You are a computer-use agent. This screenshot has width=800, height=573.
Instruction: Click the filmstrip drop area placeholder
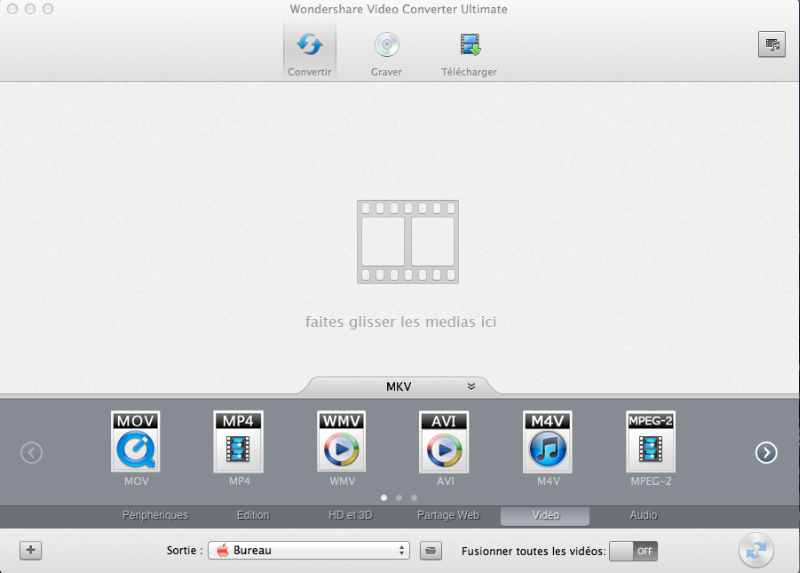(408, 242)
